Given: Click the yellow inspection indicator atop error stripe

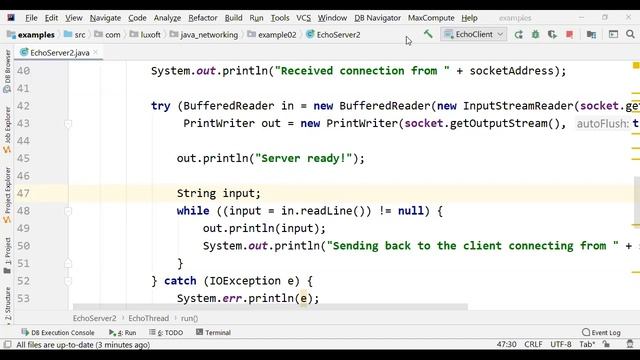Looking at the screenshot, I should [636, 65].
